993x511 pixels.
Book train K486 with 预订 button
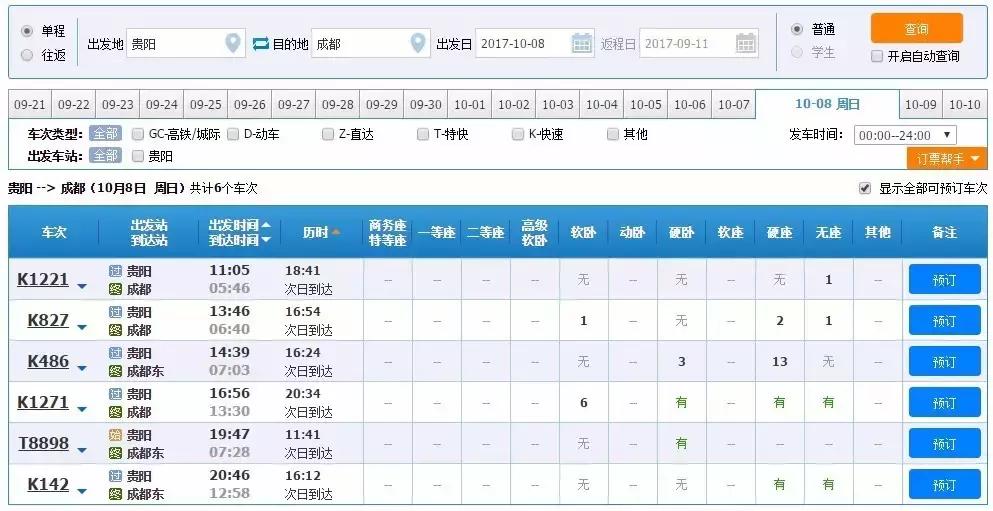tap(944, 362)
